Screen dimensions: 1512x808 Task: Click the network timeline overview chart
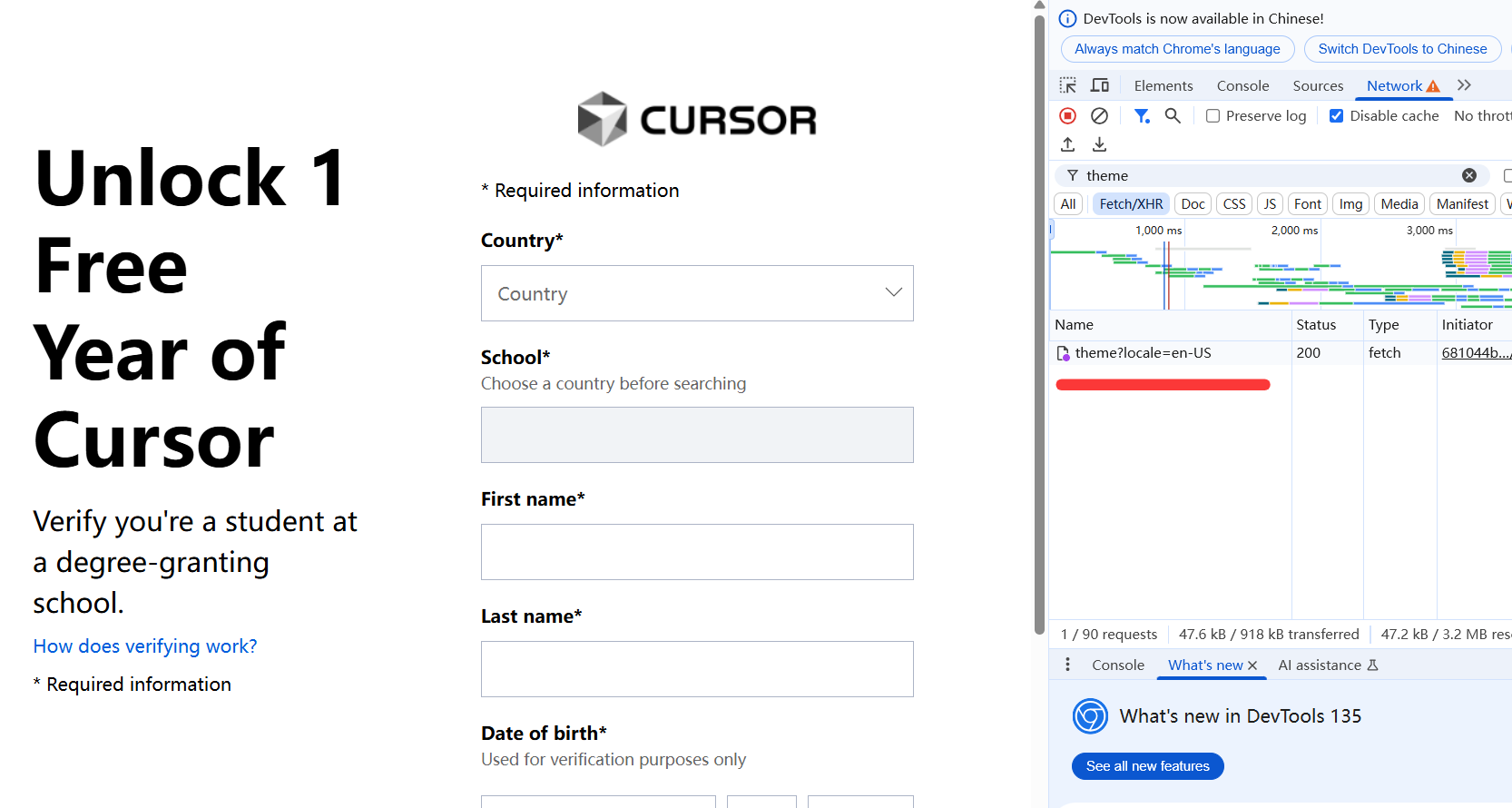[1281, 265]
